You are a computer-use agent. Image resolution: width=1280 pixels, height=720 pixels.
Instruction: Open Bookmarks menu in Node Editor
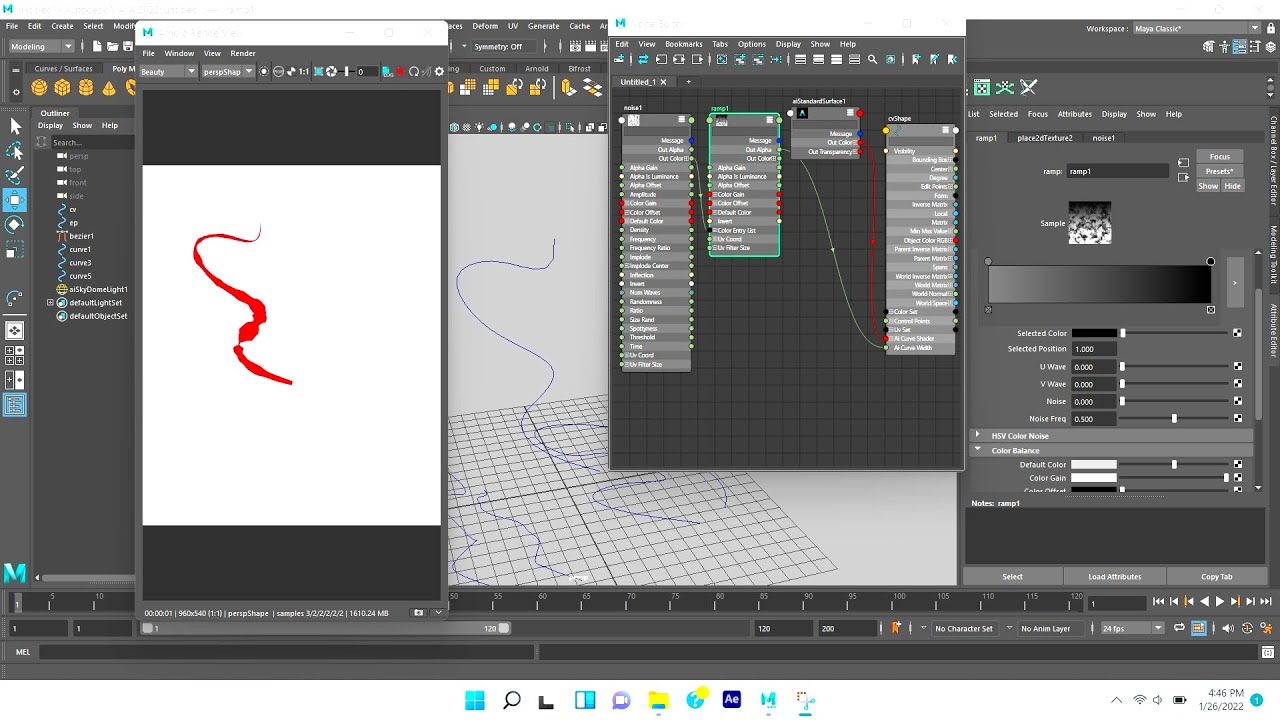pos(683,44)
